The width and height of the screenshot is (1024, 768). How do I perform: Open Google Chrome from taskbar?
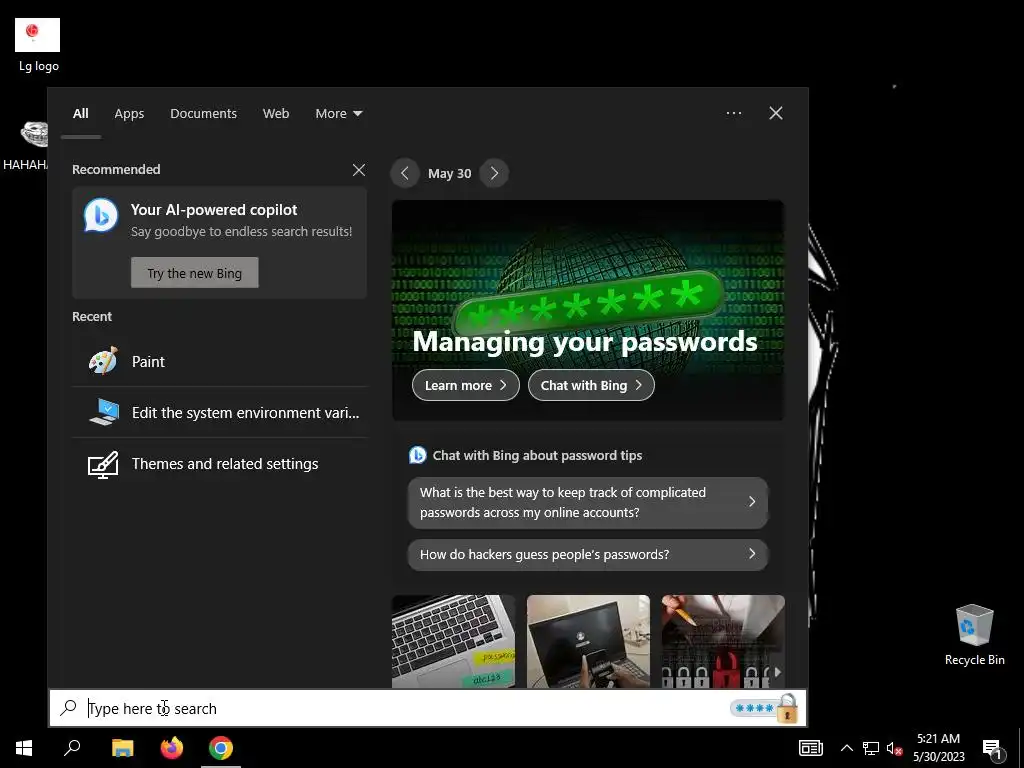click(x=221, y=748)
